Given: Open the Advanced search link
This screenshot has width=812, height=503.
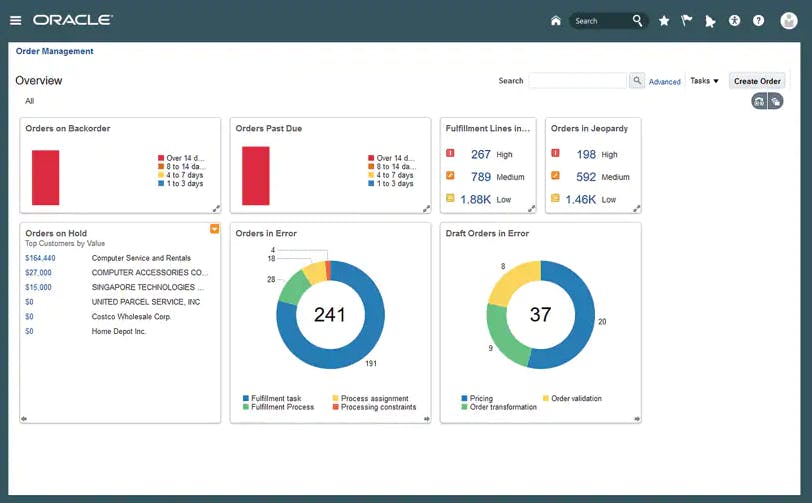Looking at the screenshot, I should coord(664,82).
